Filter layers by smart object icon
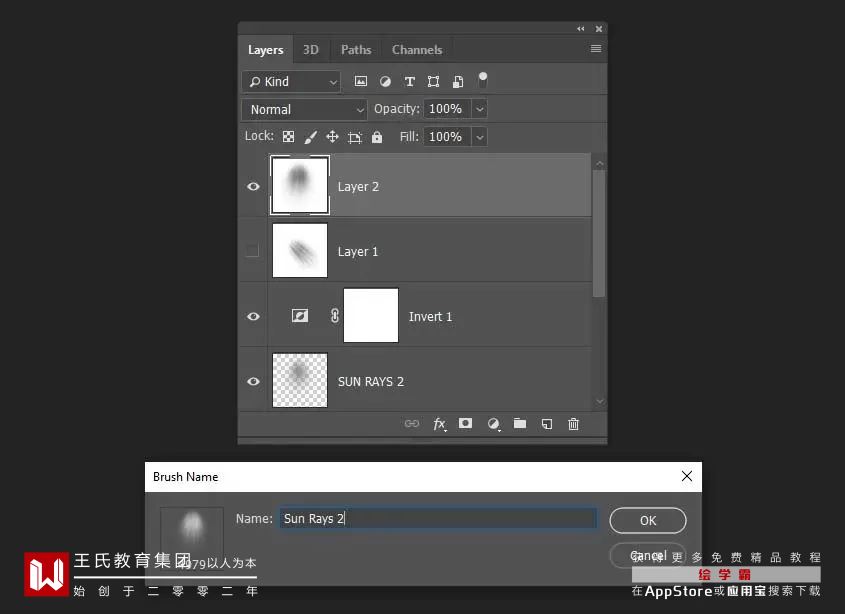Screen dimensions: 845x614 (x=458, y=81)
